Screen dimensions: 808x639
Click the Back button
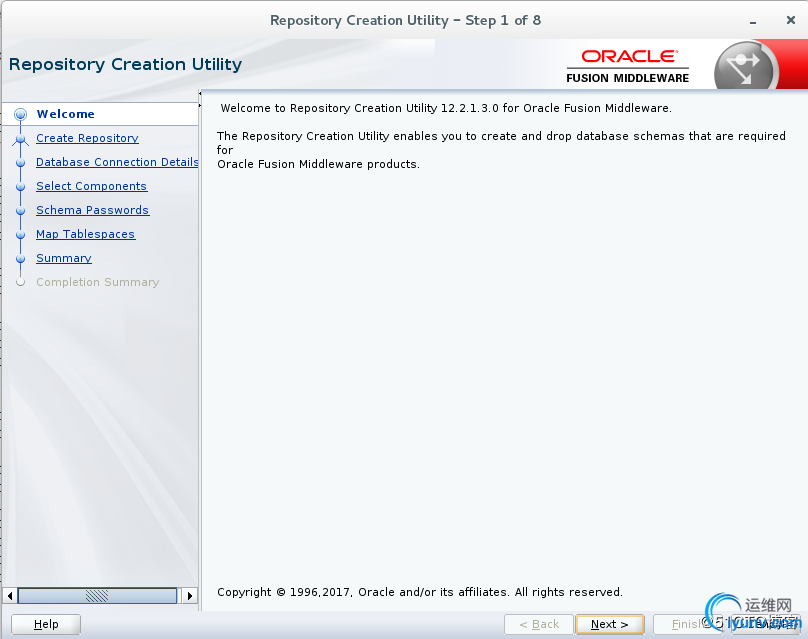click(538, 624)
